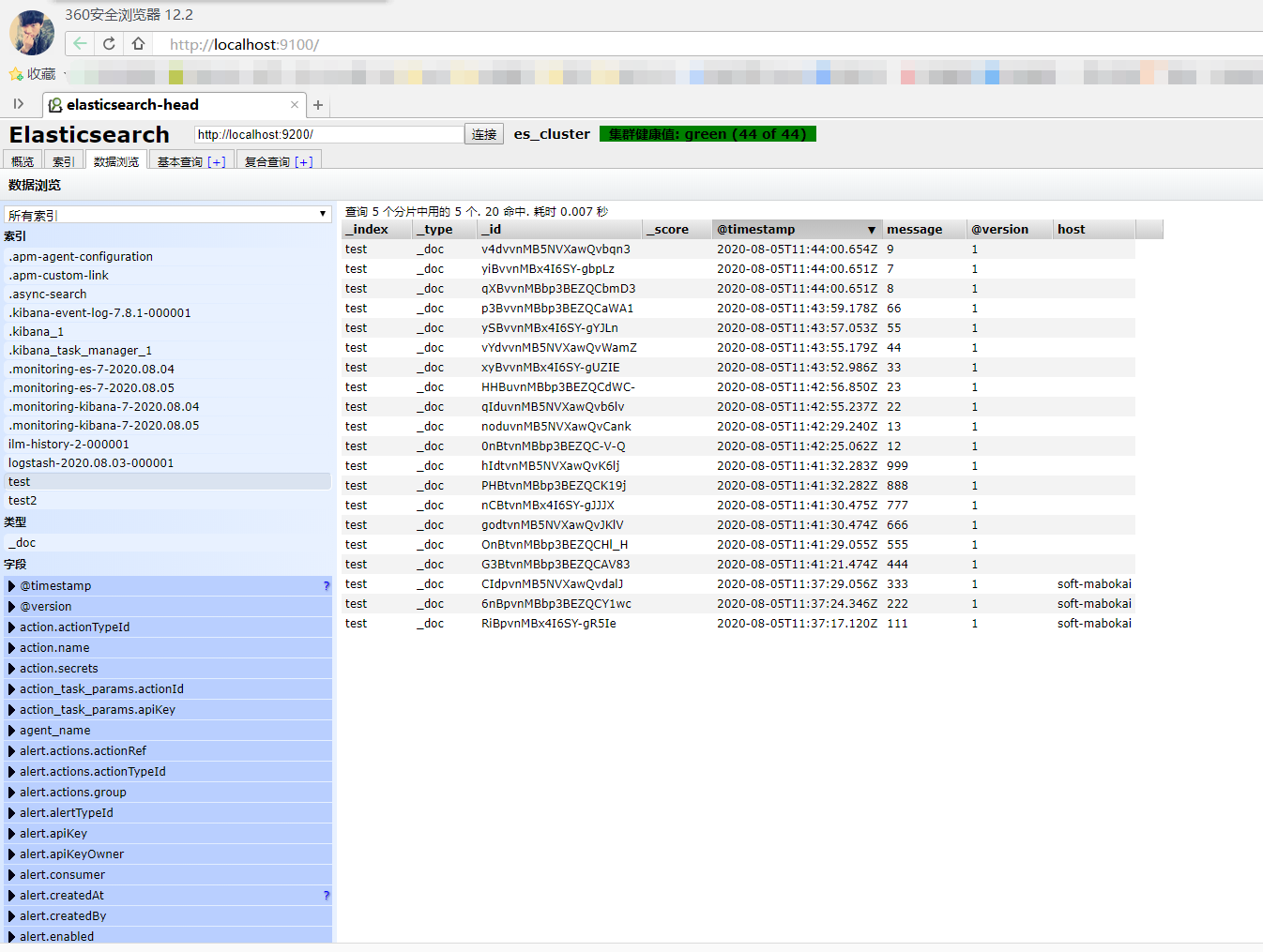Expand the agent_name field filter

[x=12, y=731]
